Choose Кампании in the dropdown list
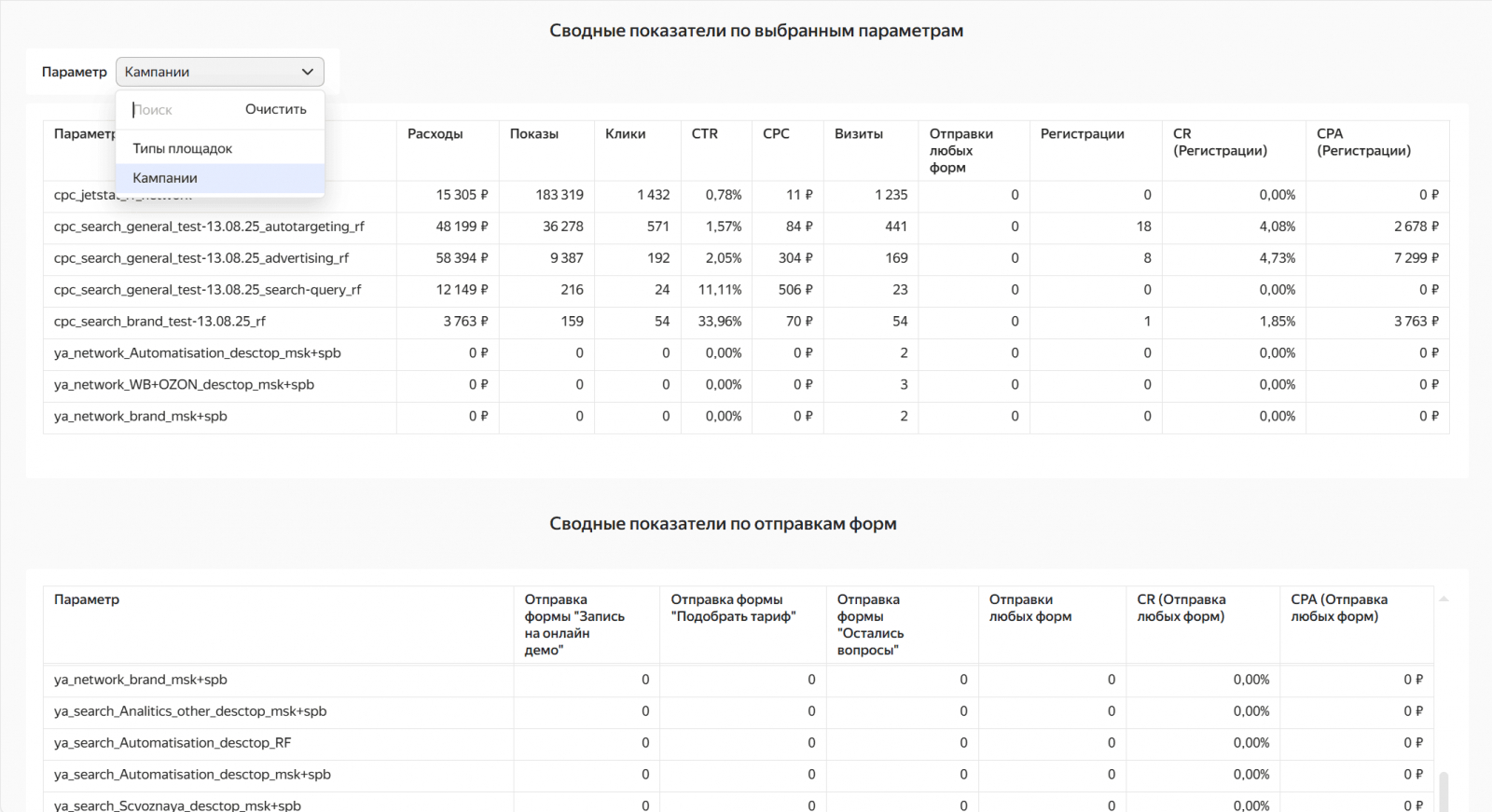The height and width of the screenshot is (812, 1492). click(x=165, y=178)
